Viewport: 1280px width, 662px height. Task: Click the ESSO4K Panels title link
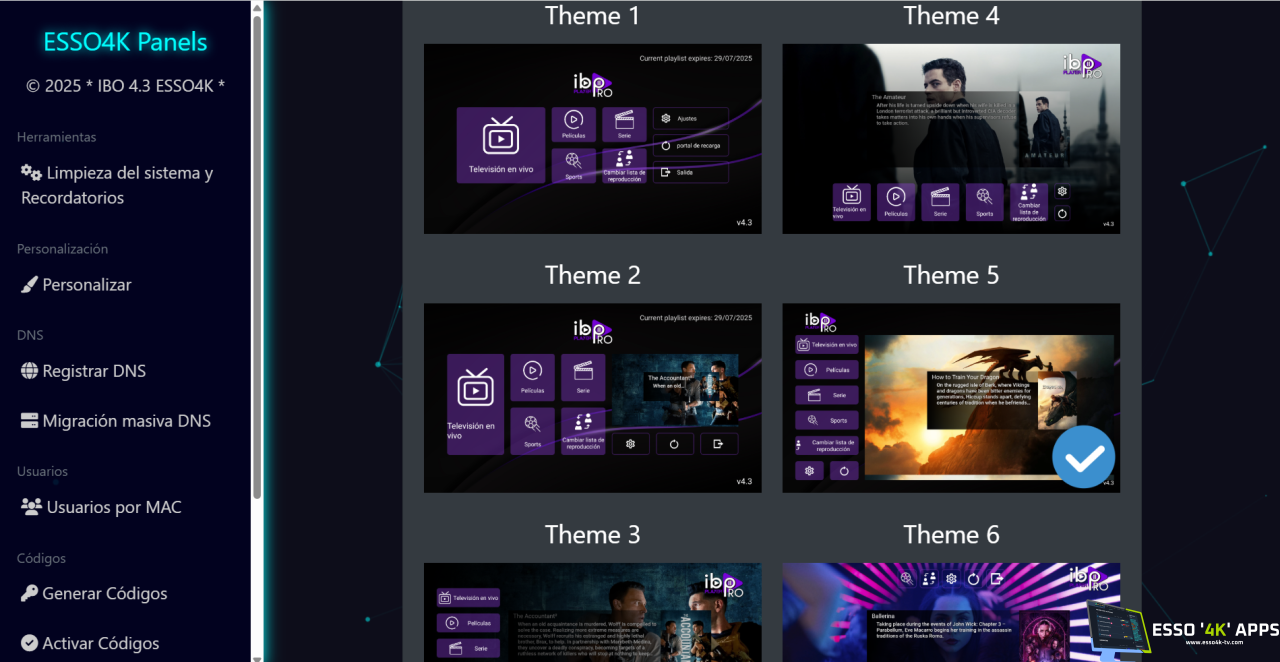point(125,42)
